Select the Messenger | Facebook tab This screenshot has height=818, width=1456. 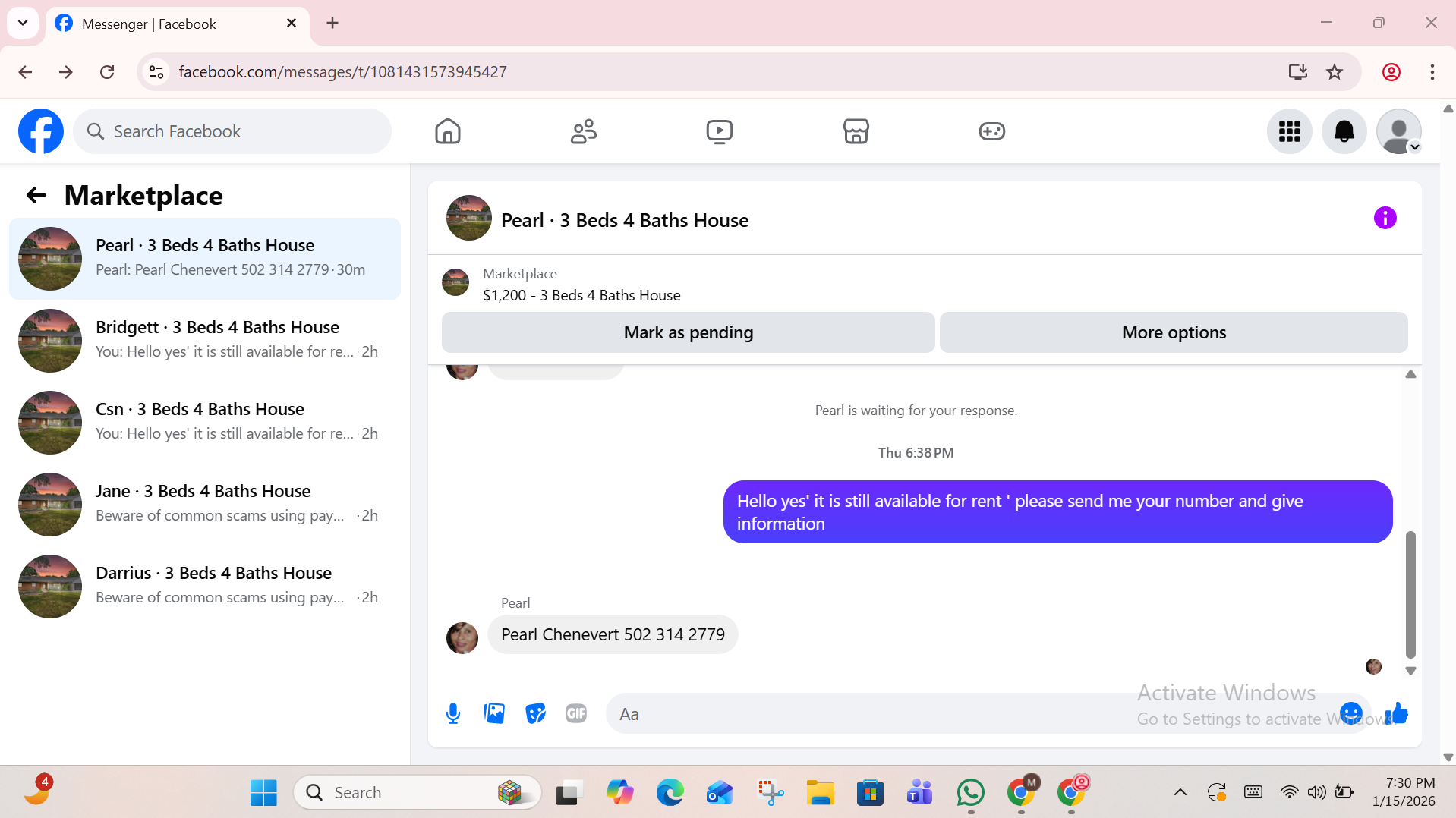[177, 24]
